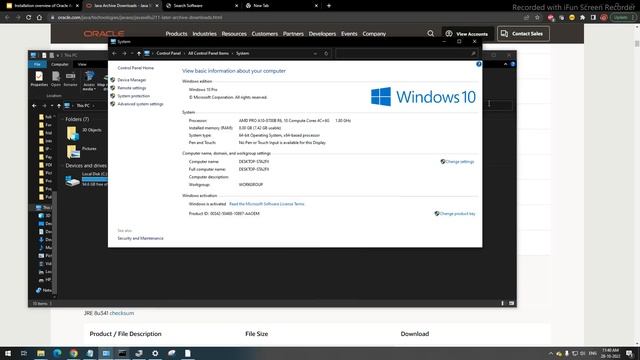Open address bar history dropdown in System window
640x360 pixels.
(315, 53)
